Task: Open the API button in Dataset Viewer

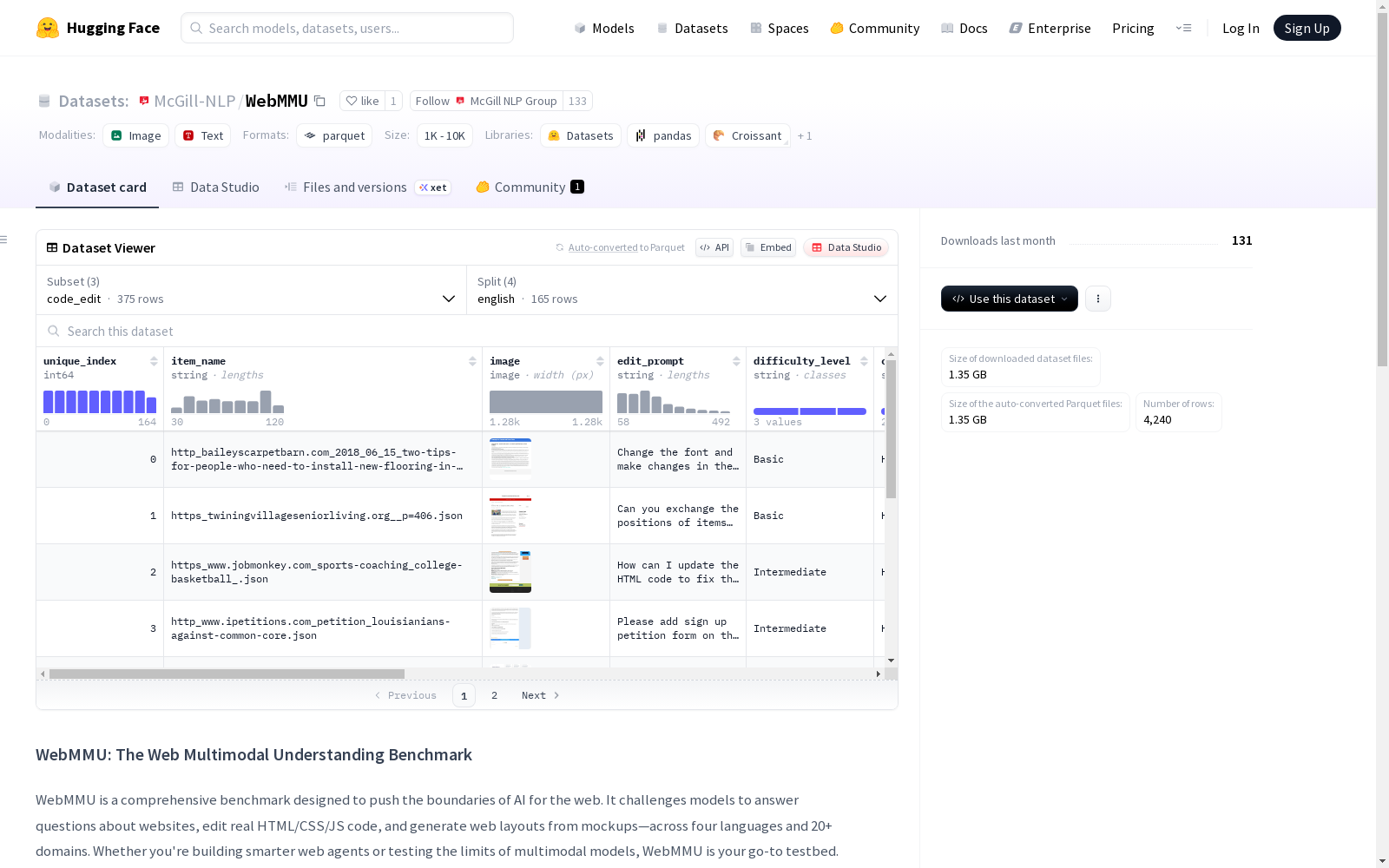Action: point(714,247)
